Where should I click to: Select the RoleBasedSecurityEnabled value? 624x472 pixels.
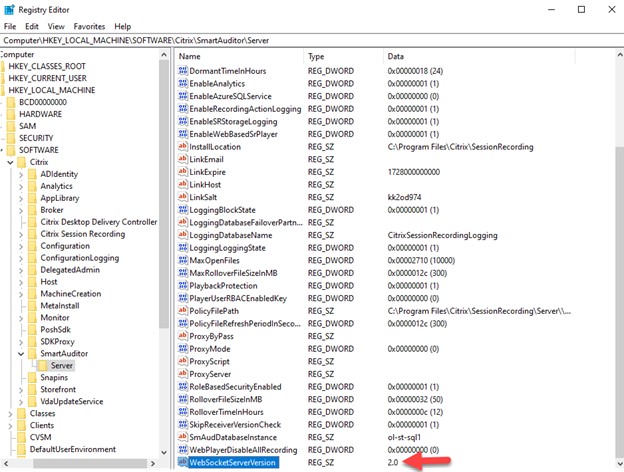click(236, 386)
